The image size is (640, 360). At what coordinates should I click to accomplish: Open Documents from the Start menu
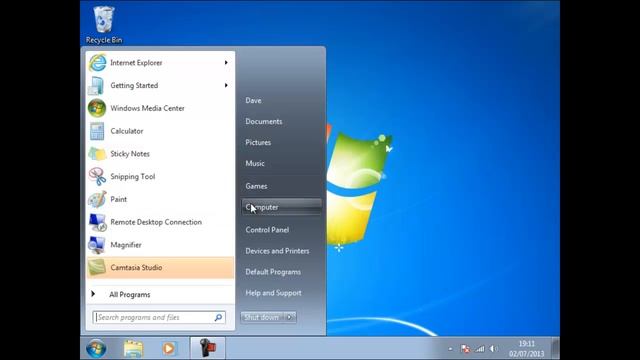tap(264, 122)
